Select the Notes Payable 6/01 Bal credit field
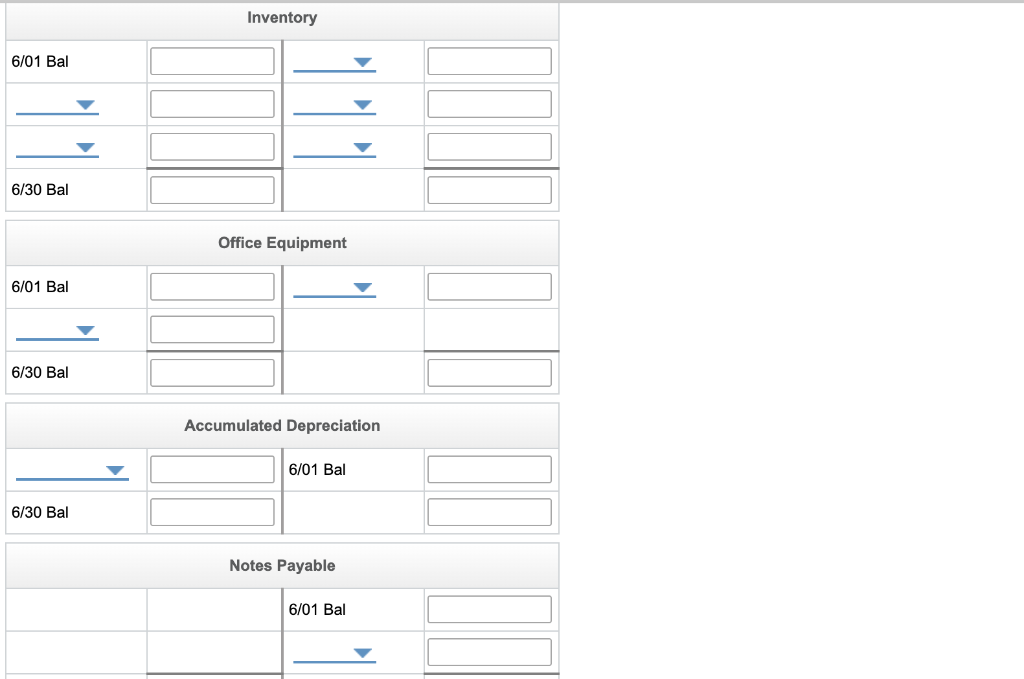Image resolution: width=1024 pixels, height=679 pixels. [489, 608]
